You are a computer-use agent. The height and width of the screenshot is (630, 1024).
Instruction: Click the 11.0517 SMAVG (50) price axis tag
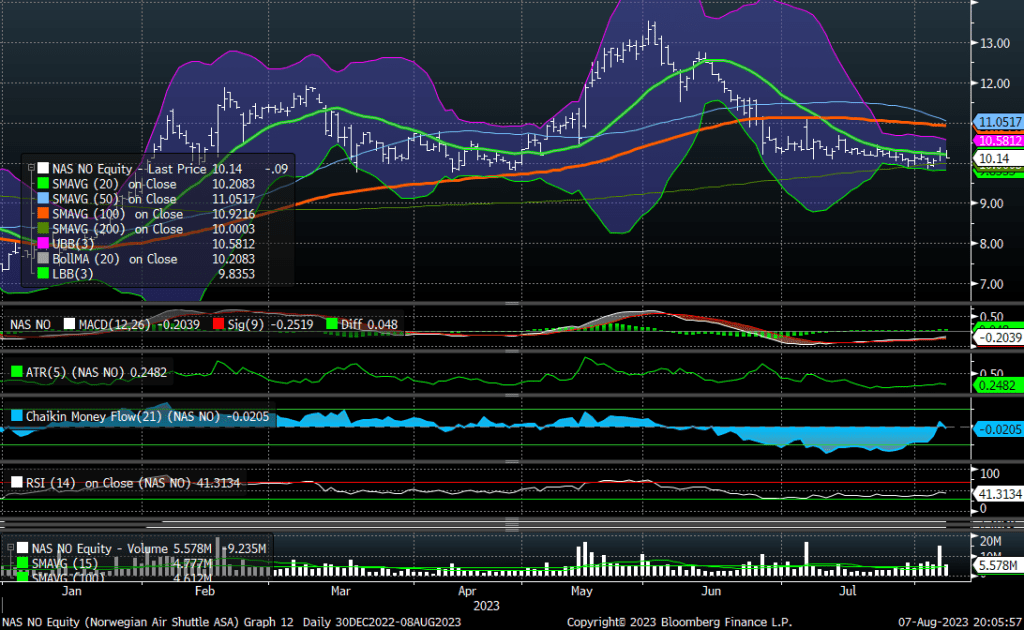click(999, 122)
